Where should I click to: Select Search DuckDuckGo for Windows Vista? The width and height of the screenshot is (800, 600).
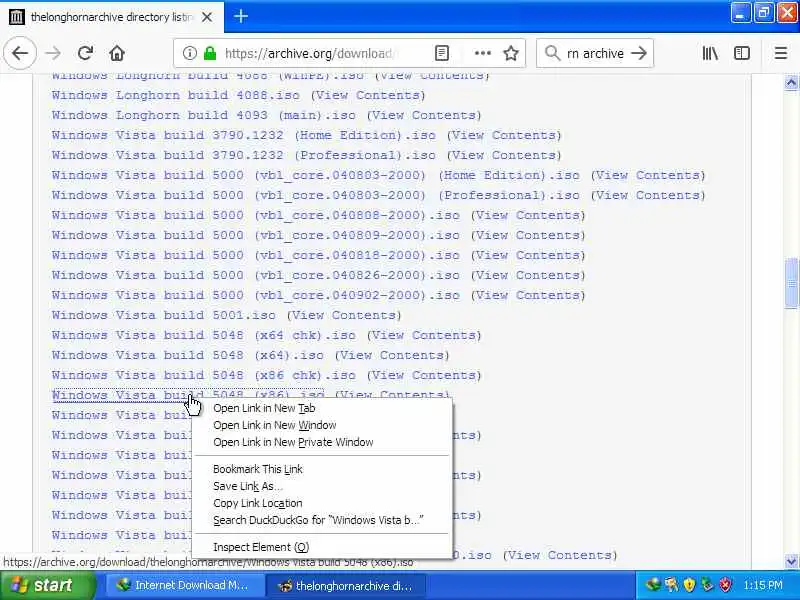pyautogui.click(x=318, y=520)
